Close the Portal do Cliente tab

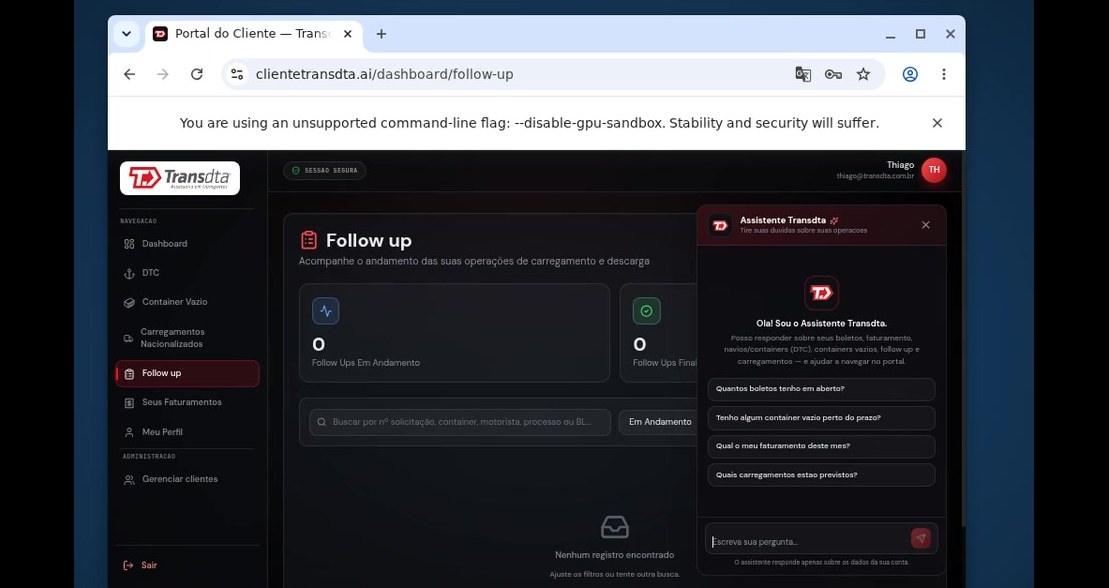pos(347,34)
